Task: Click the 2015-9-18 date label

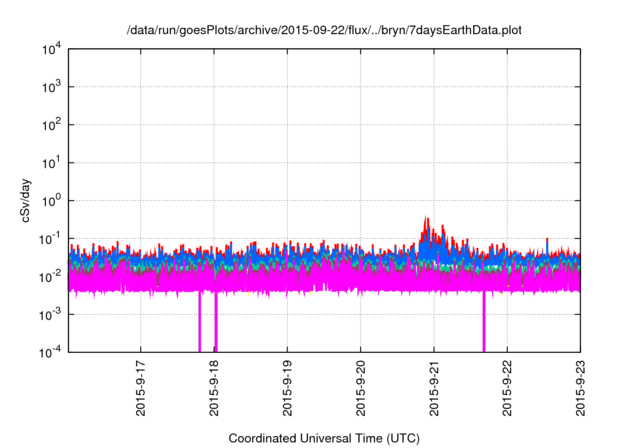Action: coord(214,388)
